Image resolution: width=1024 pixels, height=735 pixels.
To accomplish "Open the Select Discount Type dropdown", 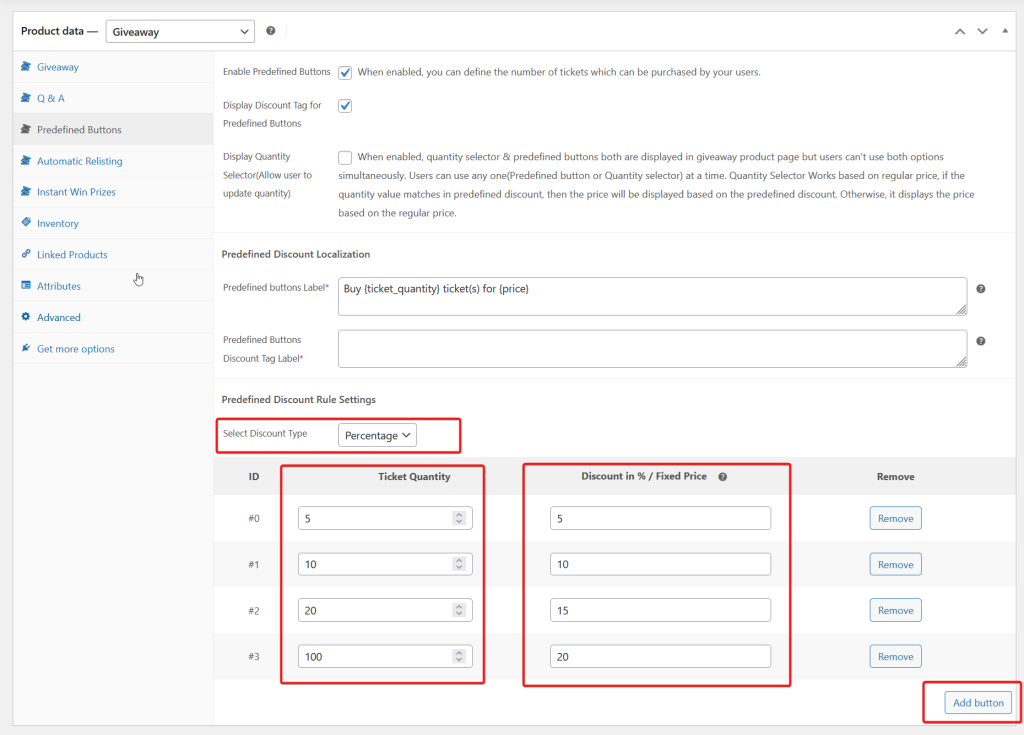I will pyautogui.click(x=377, y=436).
